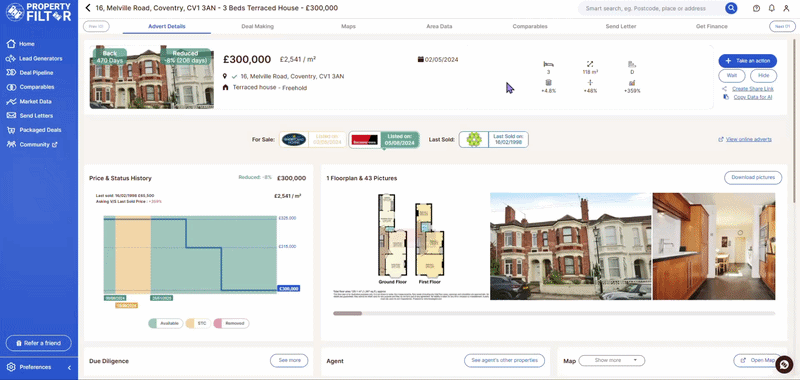
Task: Click See more in Due Diligence
Action: point(289,360)
